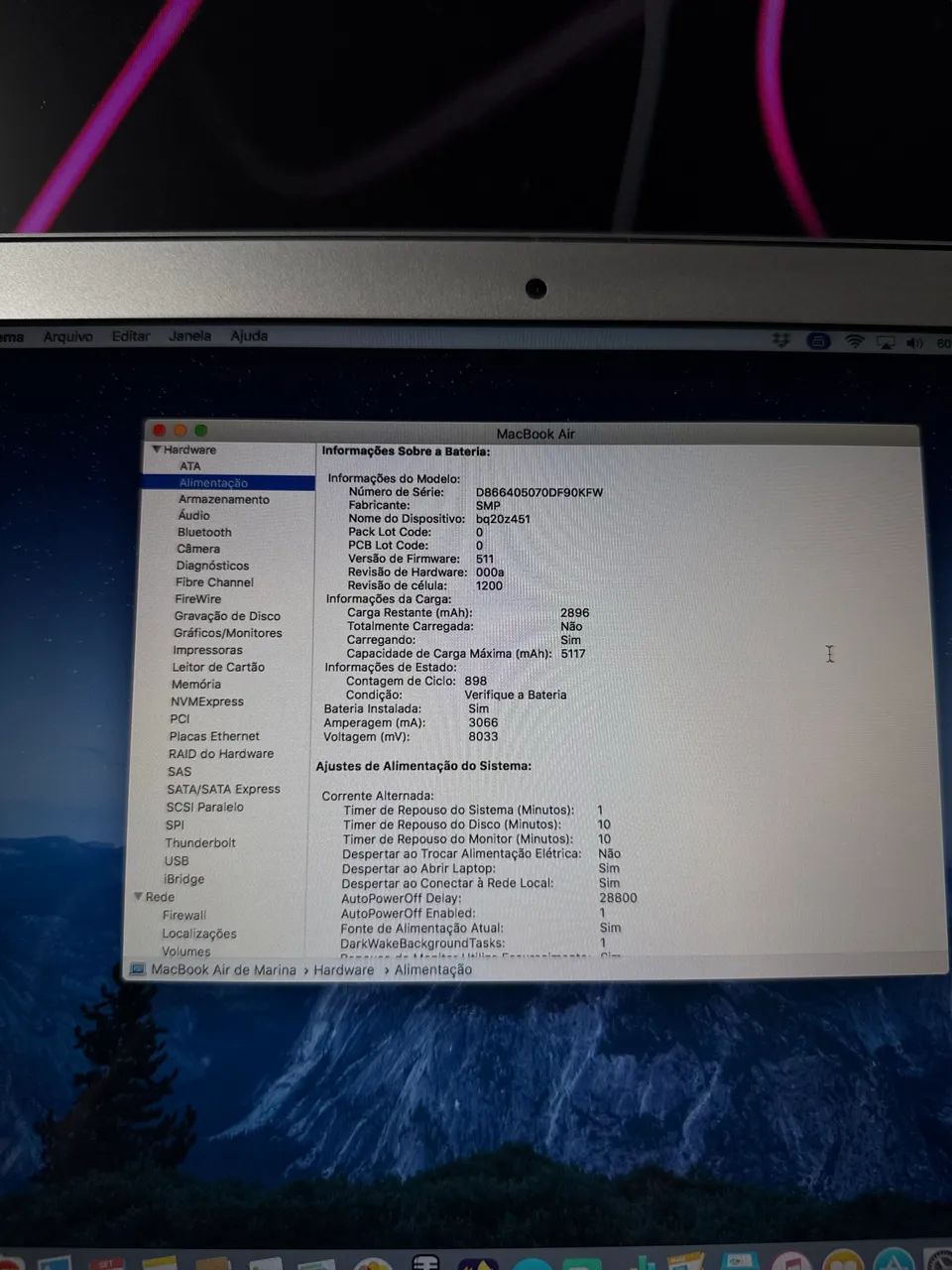Select PCI in the sidebar
Viewport: 952px width, 1270px height.
point(179,719)
